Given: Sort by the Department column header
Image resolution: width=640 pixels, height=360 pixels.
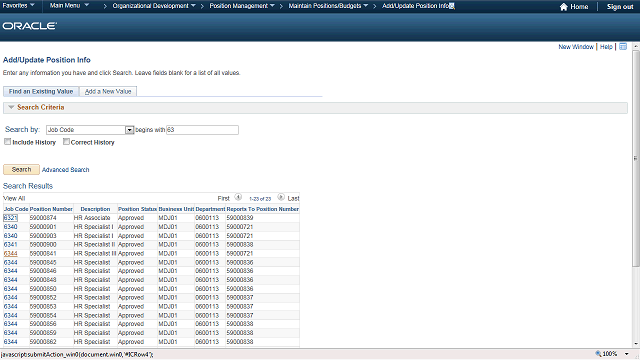Looking at the screenshot, I should 210,209.
